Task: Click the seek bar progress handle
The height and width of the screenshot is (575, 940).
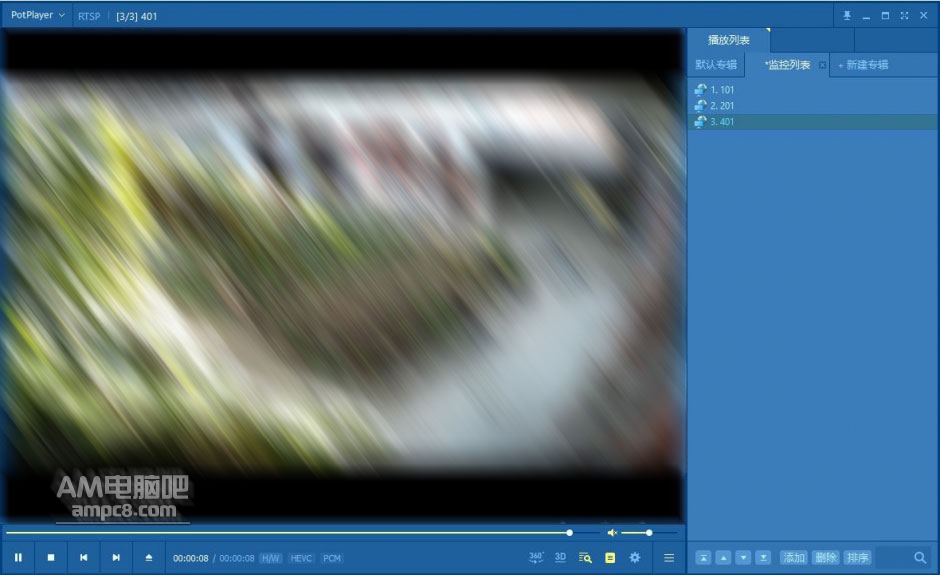Action: tap(570, 532)
